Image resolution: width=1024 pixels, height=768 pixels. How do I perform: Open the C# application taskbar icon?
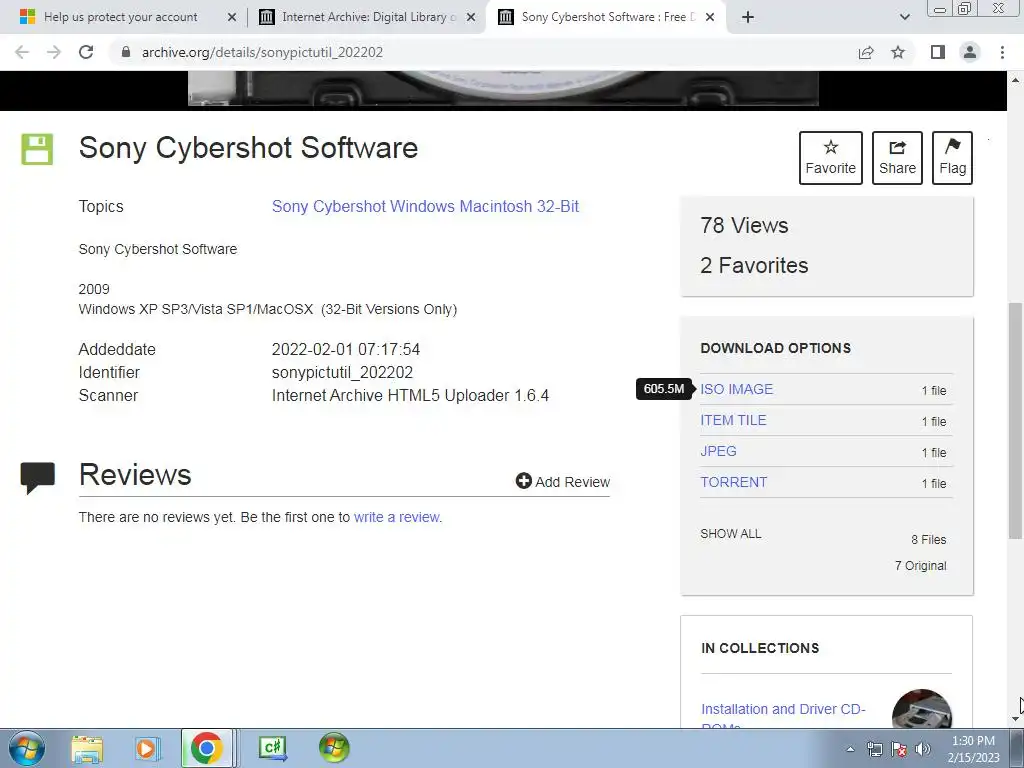pos(273,748)
